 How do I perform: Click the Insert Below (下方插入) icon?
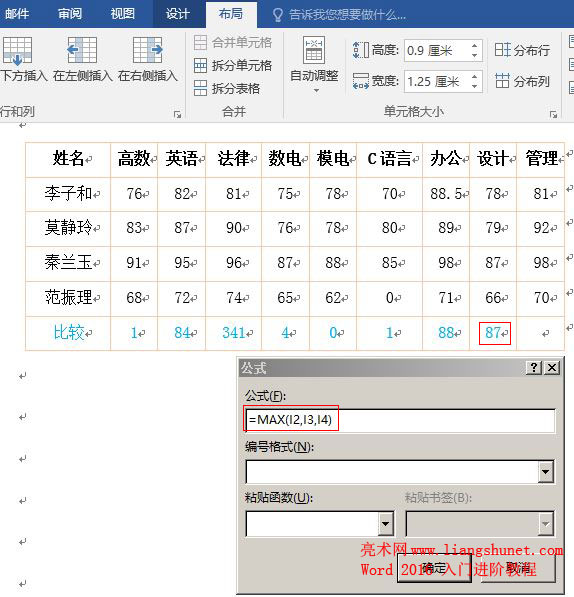(17, 50)
